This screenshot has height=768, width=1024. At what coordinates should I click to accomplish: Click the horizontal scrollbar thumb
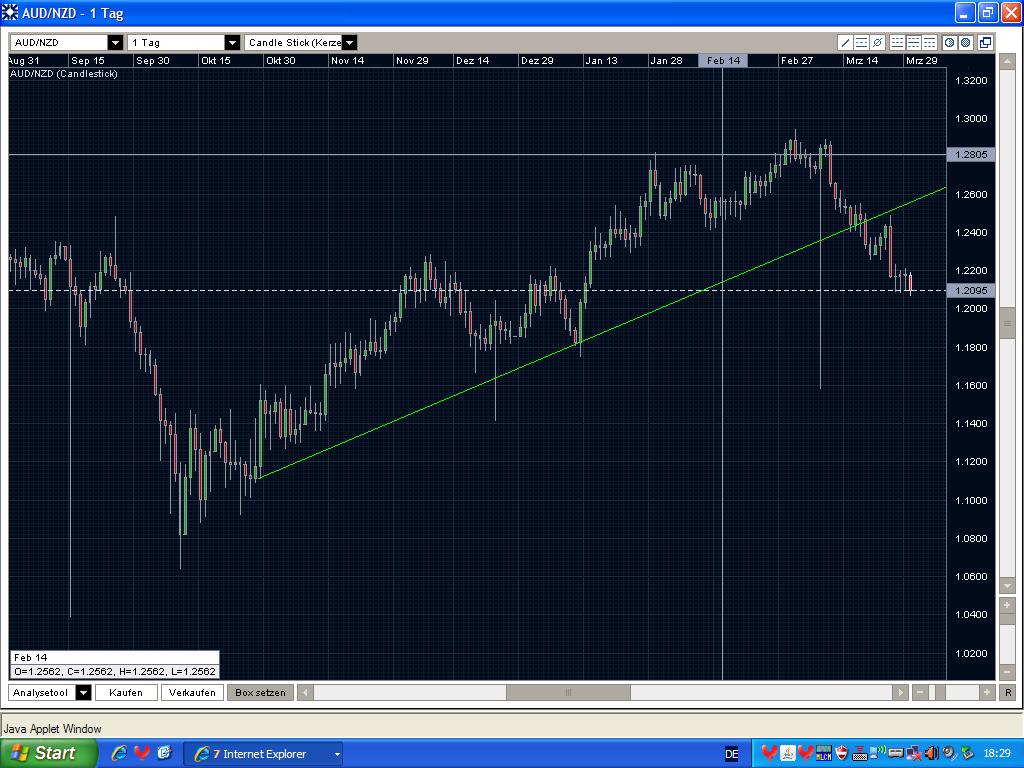(568, 692)
